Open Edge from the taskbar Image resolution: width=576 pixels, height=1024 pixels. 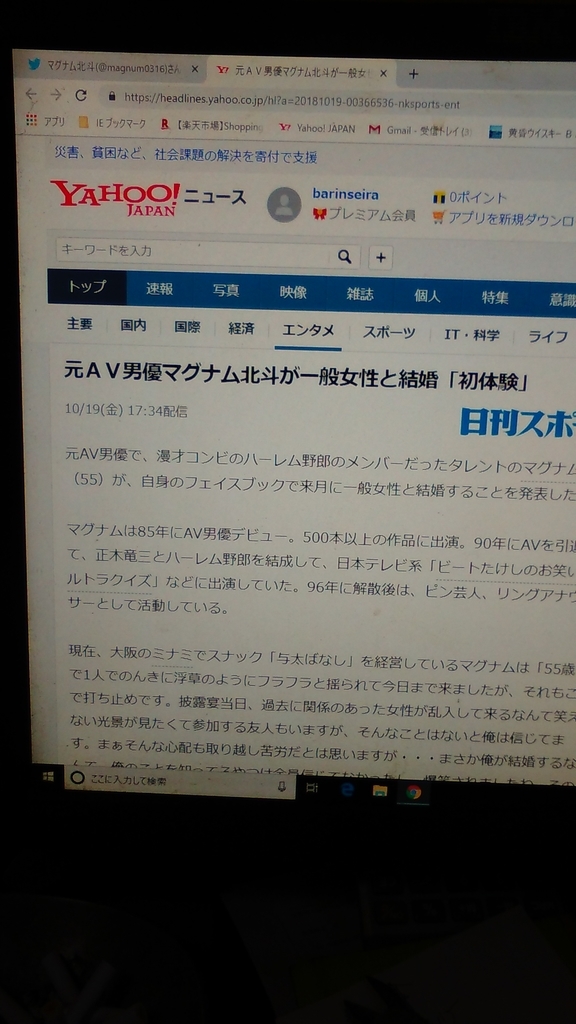coord(347,790)
